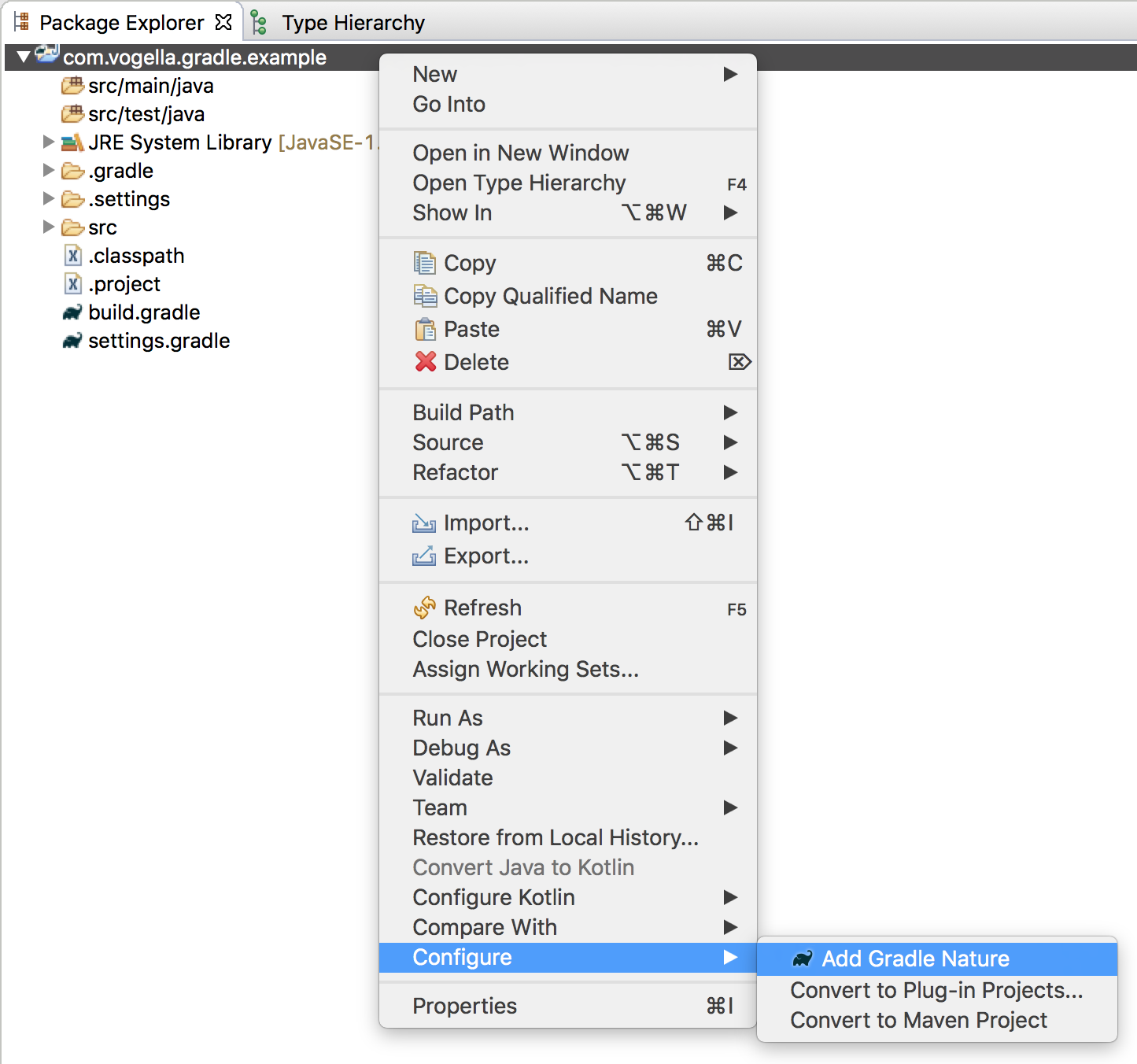The image size is (1137, 1064).
Task: Click the JRE System Library books icon
Action: (x=72, y=142)
